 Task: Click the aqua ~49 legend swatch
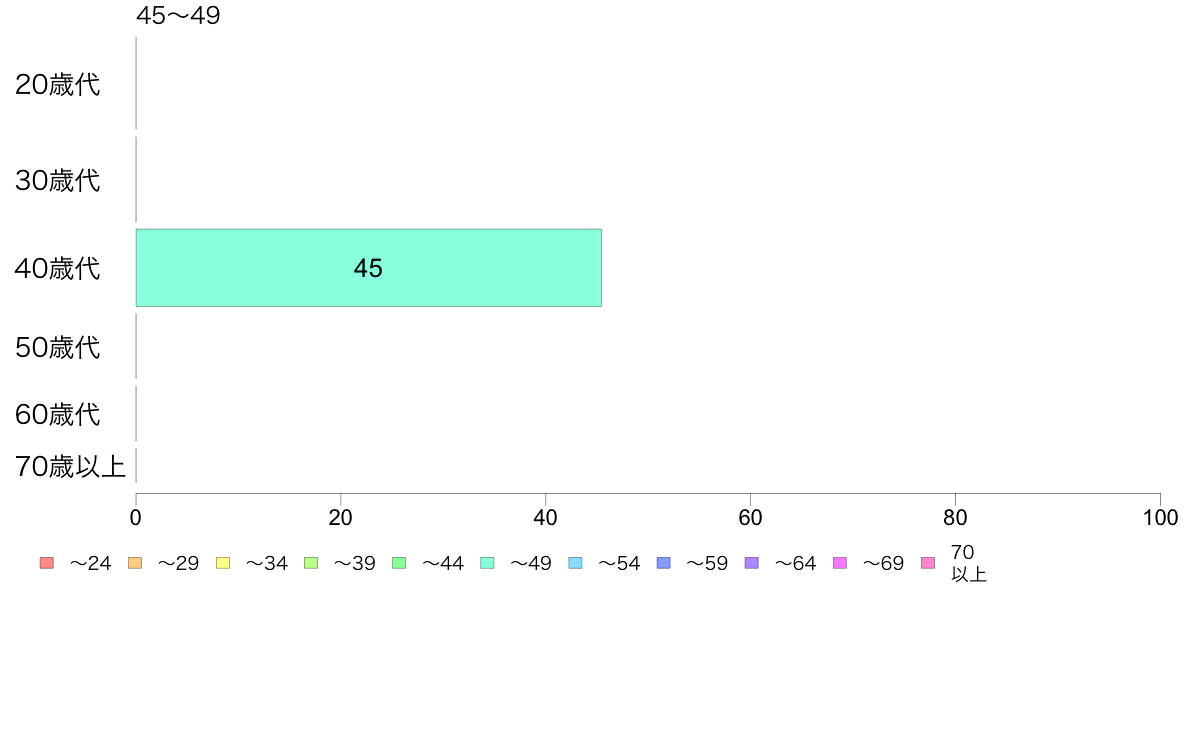point(487,562)
